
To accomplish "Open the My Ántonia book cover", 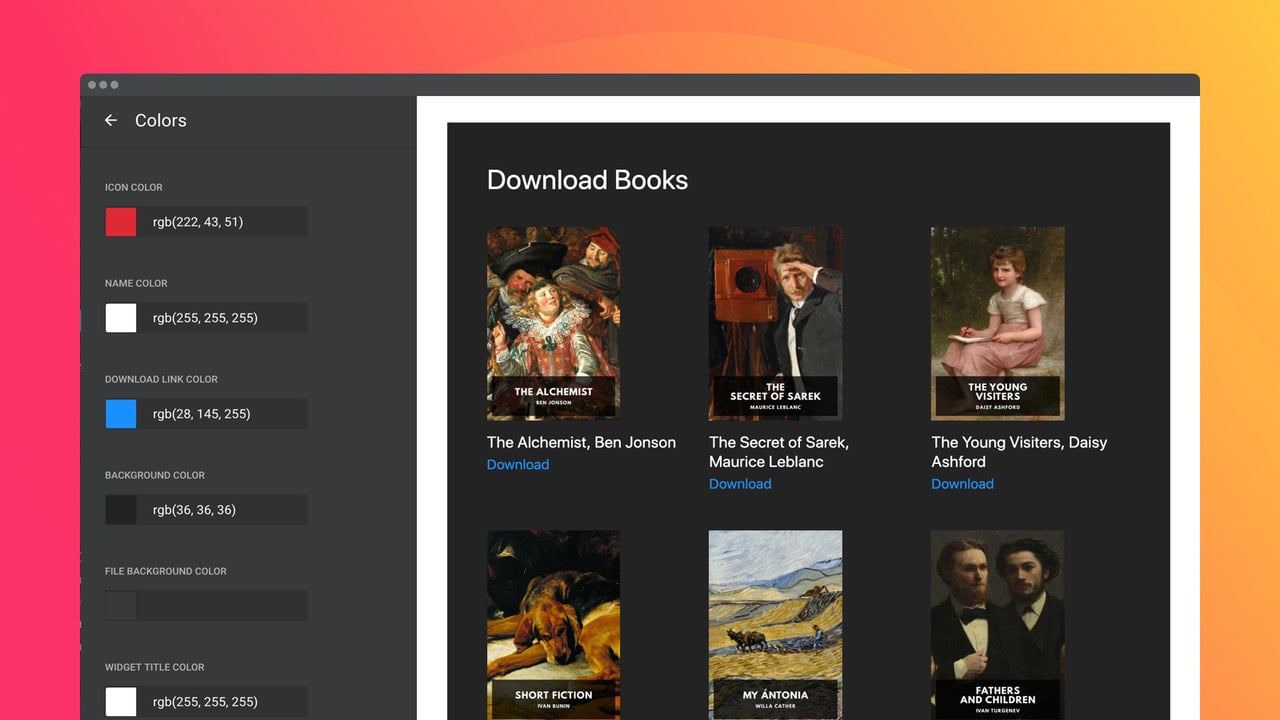I will pos(775,625).
